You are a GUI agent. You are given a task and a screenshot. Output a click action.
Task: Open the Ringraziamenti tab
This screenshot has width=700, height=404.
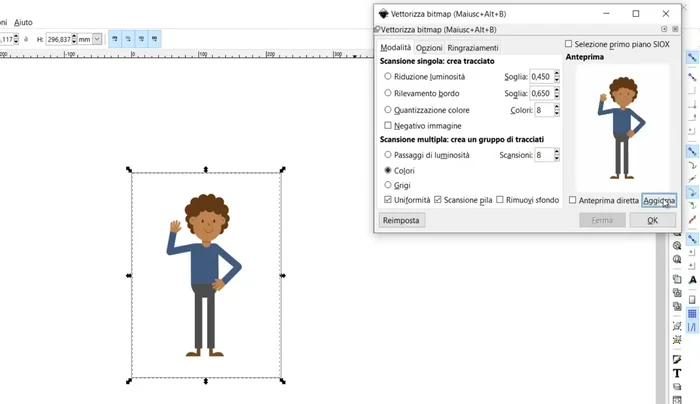click(472, 48)
